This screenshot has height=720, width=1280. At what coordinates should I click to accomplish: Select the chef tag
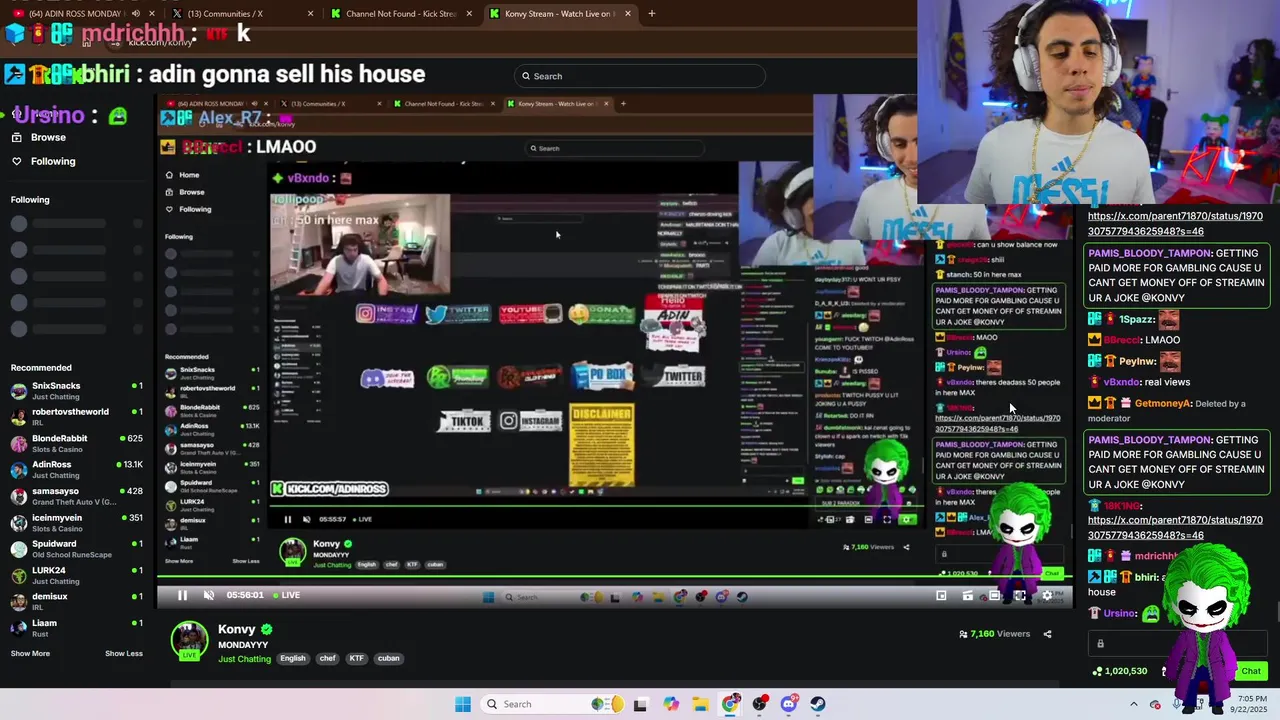(x=327, y=658)
